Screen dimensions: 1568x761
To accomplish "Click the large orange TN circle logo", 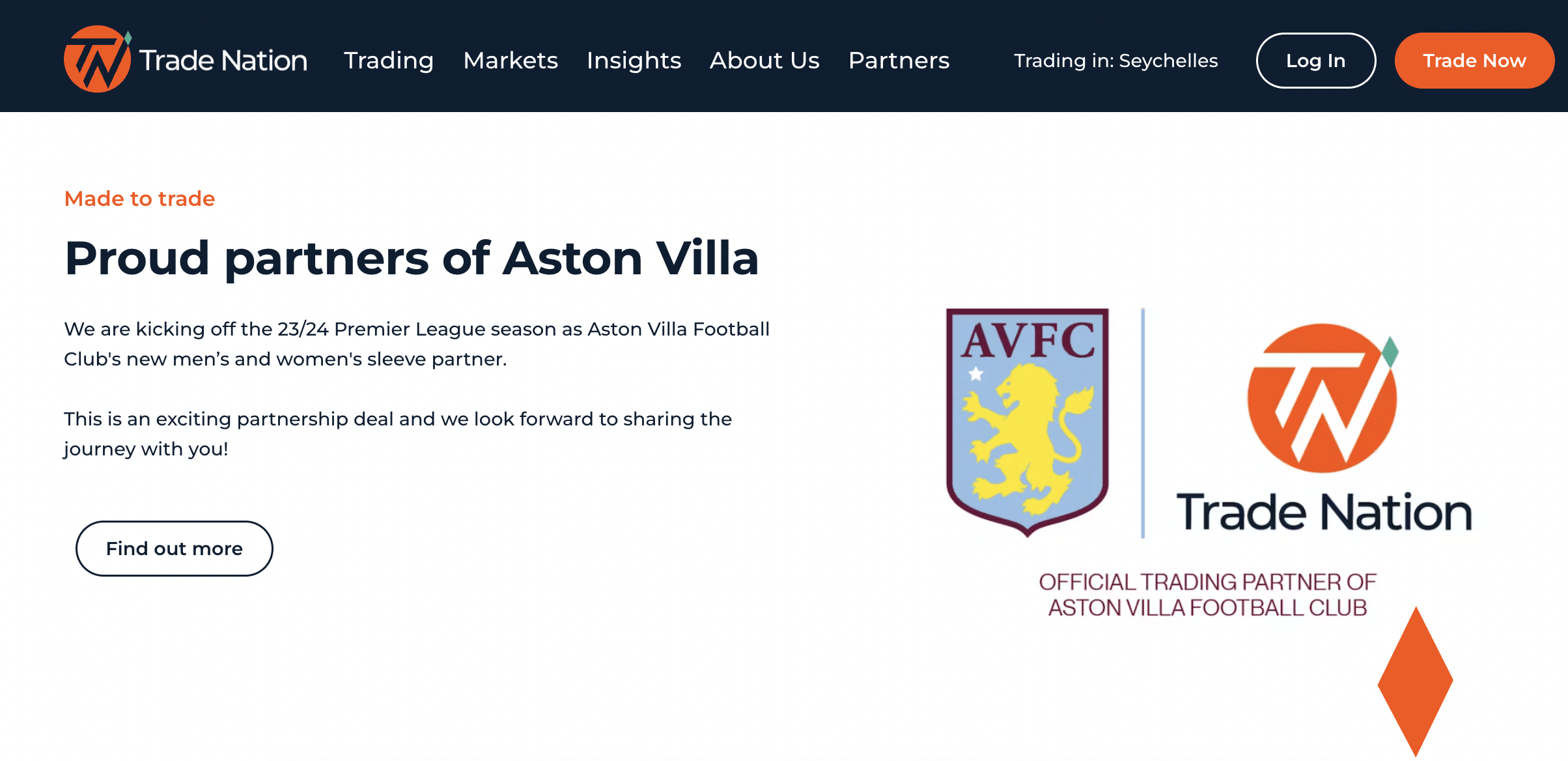I will (x=1322, y=398).
